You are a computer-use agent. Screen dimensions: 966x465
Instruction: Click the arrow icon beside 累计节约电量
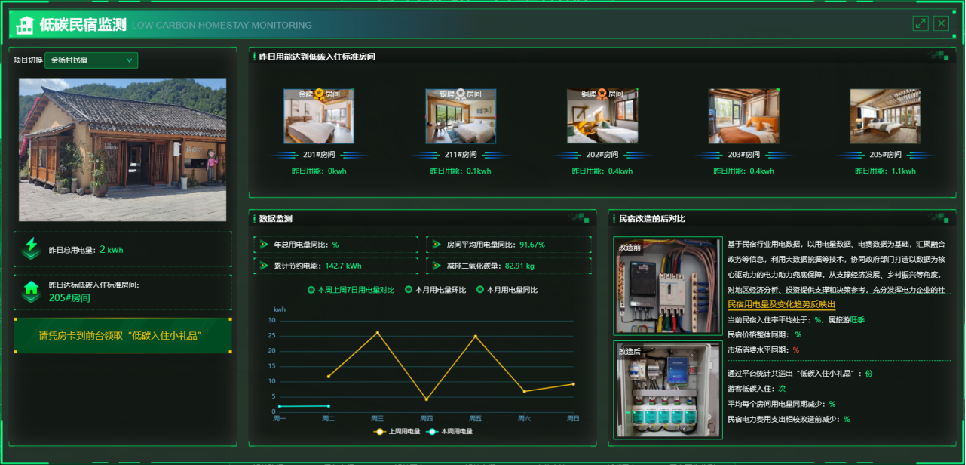[x=264, y=266]
